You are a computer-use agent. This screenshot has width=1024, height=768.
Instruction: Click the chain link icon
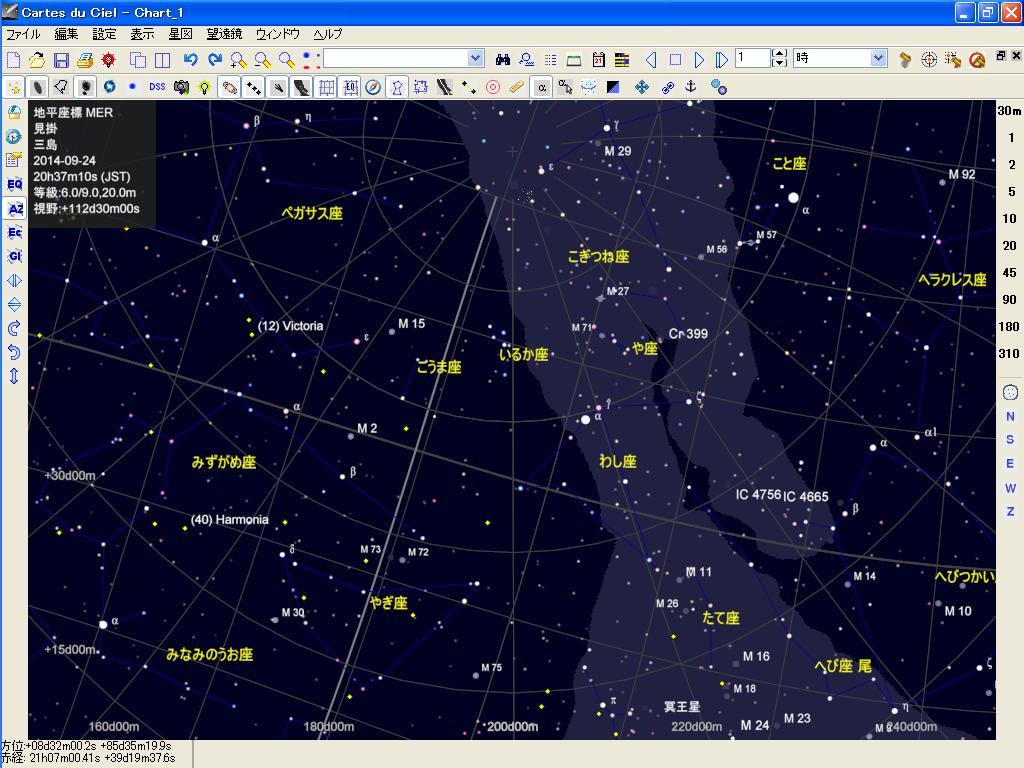point(667,87)
